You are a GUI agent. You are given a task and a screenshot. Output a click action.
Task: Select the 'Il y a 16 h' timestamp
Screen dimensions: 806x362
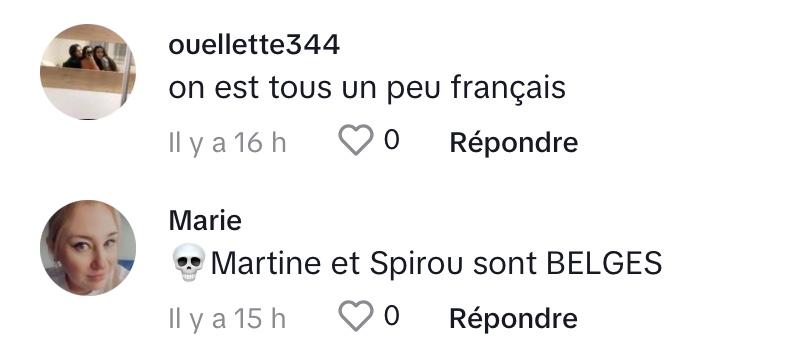[x=227, y=142]
